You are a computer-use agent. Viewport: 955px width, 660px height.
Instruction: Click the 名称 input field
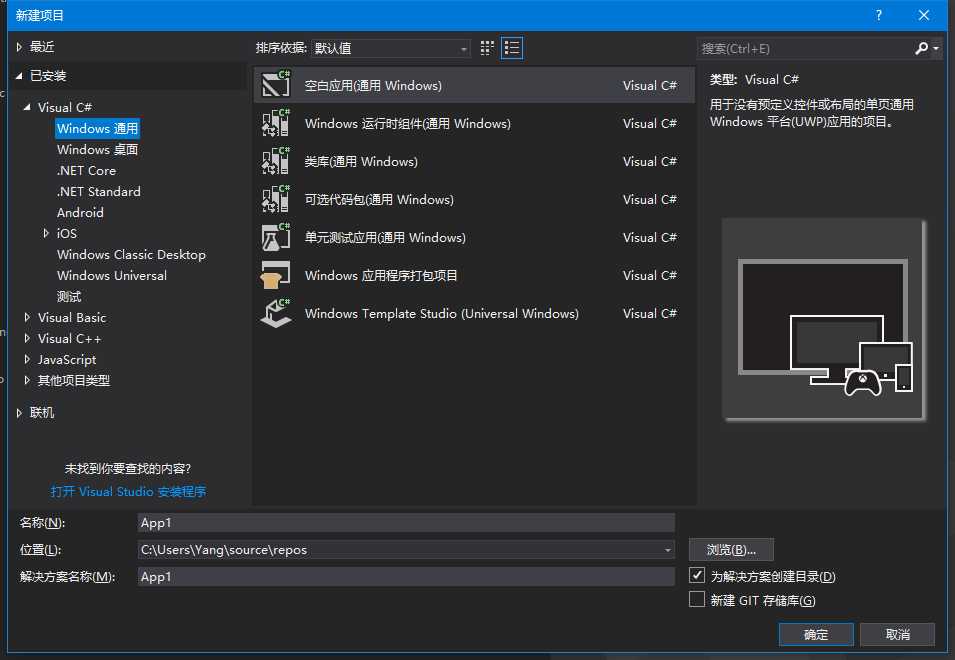tap(406, 522)
